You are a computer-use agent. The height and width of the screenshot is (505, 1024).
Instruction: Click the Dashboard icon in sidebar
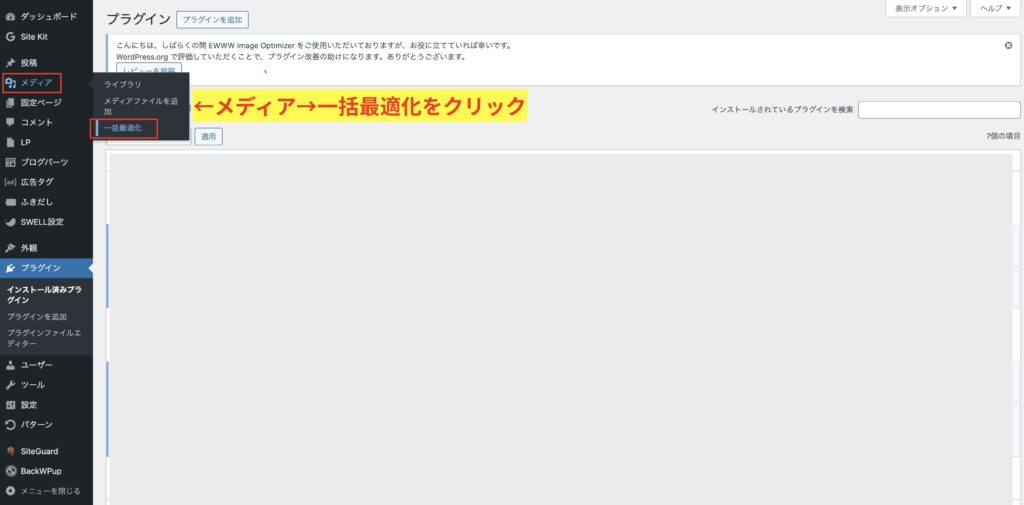point(10,16)
